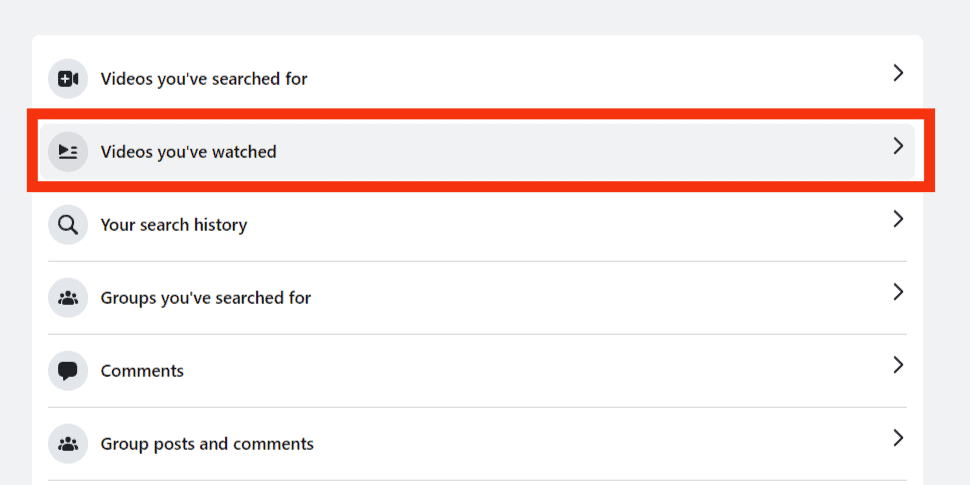The height and width of the screenshot is (485, 970).
Task: Expand Videos you've watched using its right arrow
Action: tap(898, 146)
